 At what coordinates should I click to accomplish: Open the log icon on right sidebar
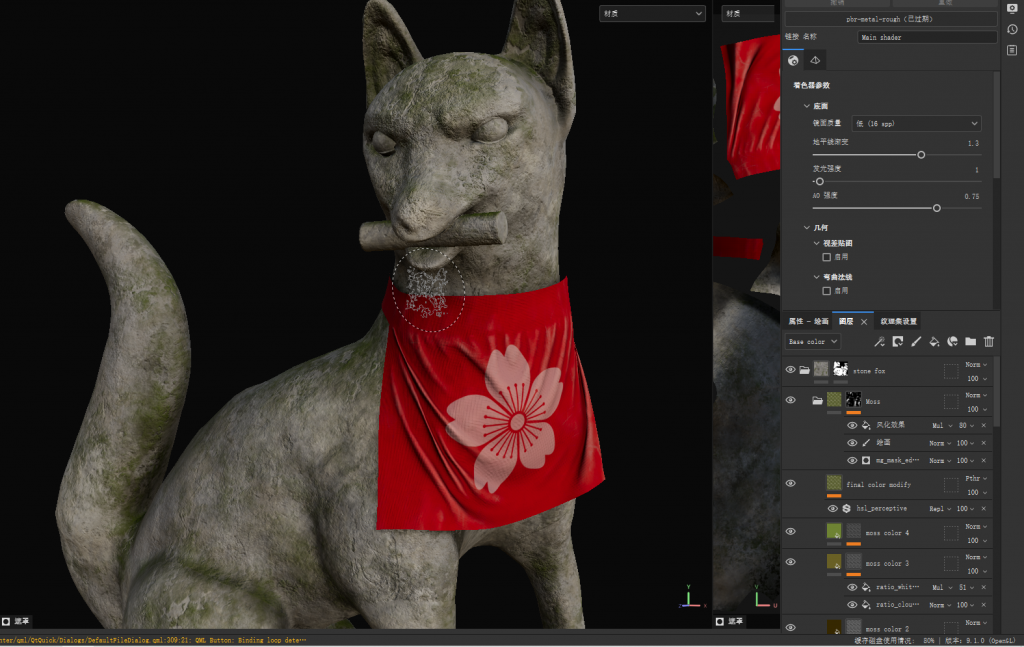click(1012, 50)
